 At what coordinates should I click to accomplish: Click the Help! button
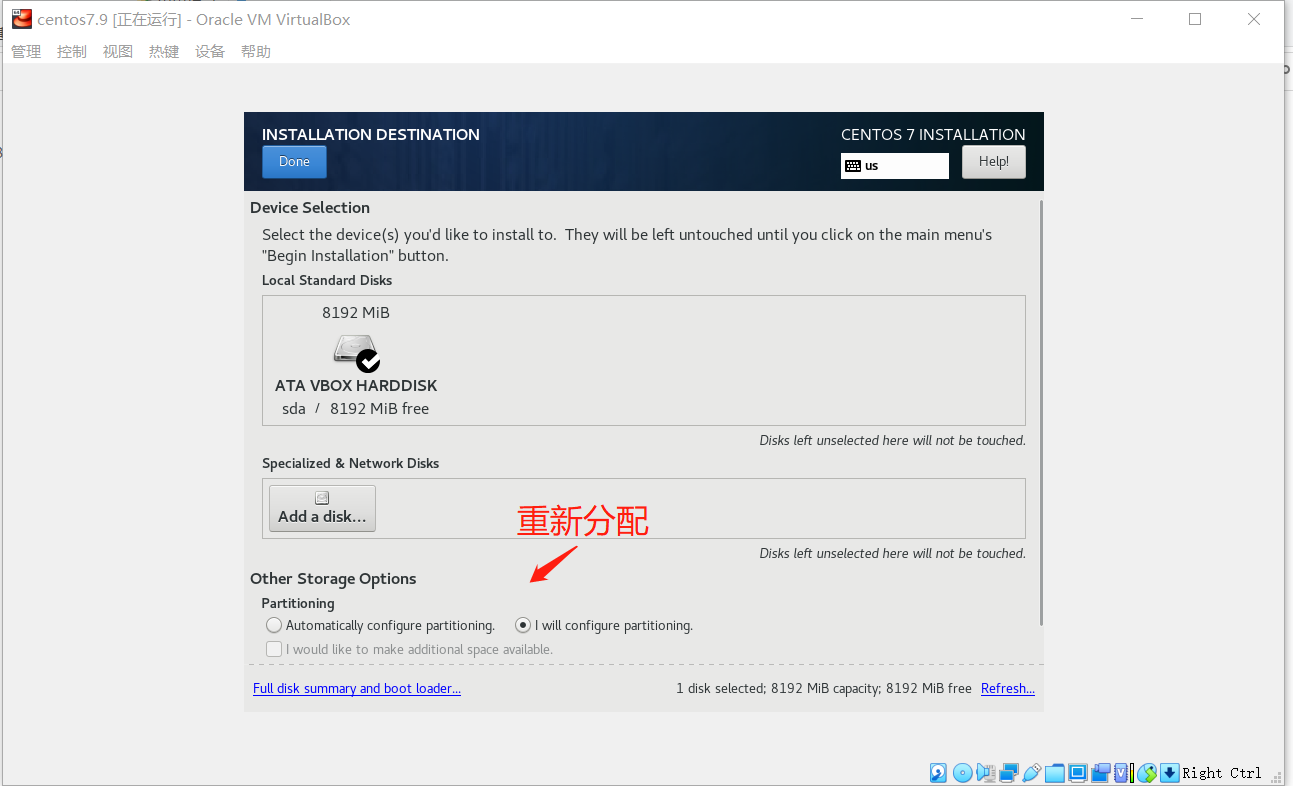click(x=994, y=162)
